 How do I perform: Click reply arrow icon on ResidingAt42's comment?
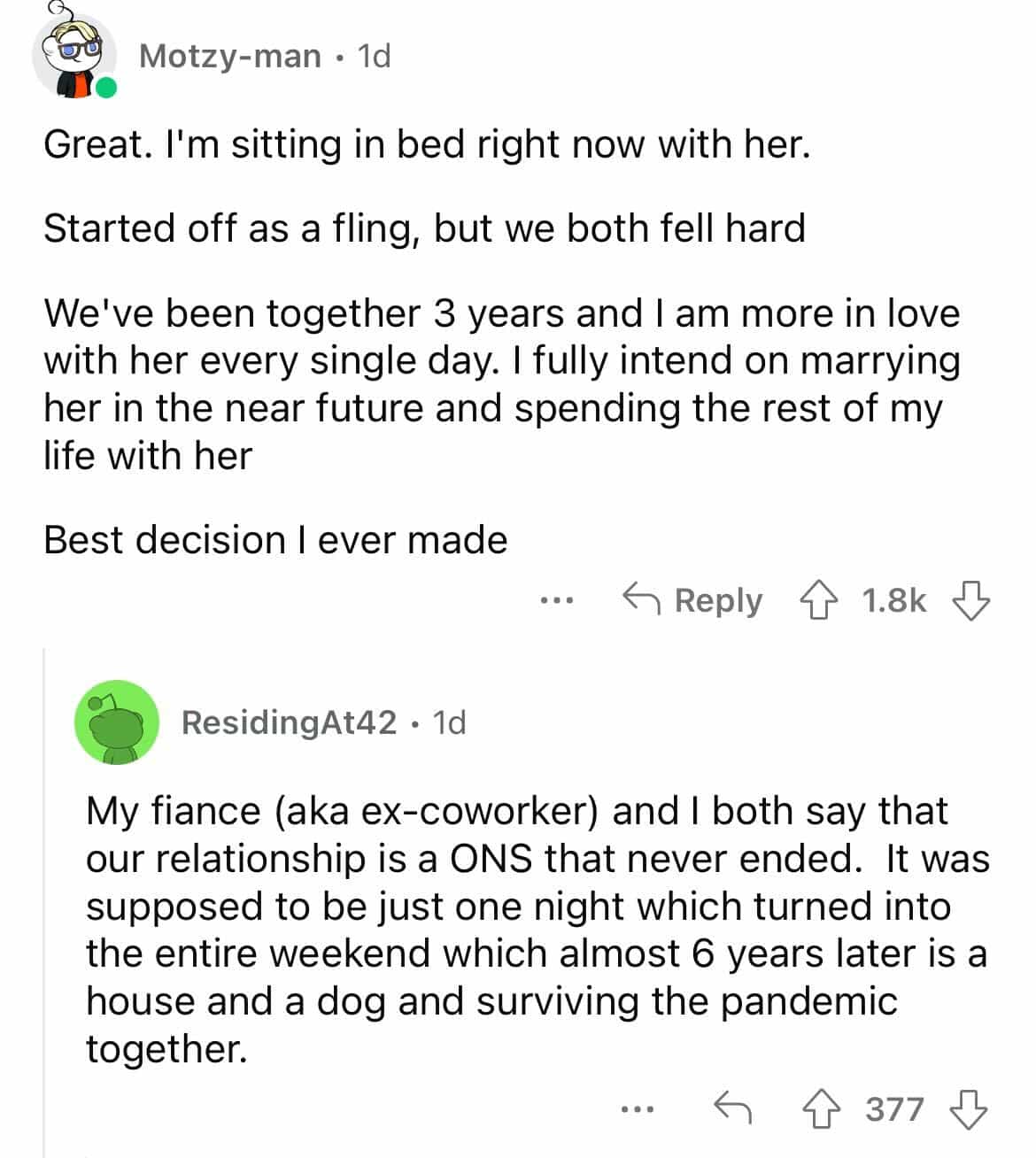733,1109
